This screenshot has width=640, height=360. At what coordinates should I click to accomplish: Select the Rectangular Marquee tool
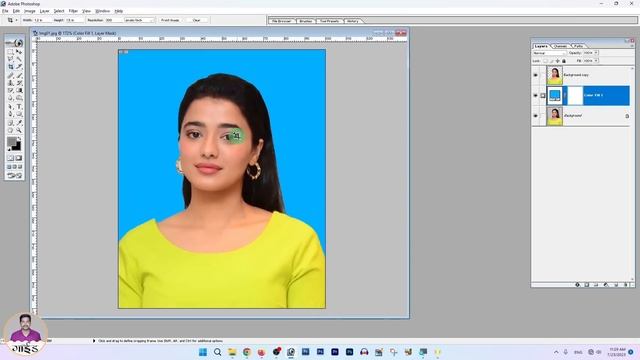click(11, 52)
